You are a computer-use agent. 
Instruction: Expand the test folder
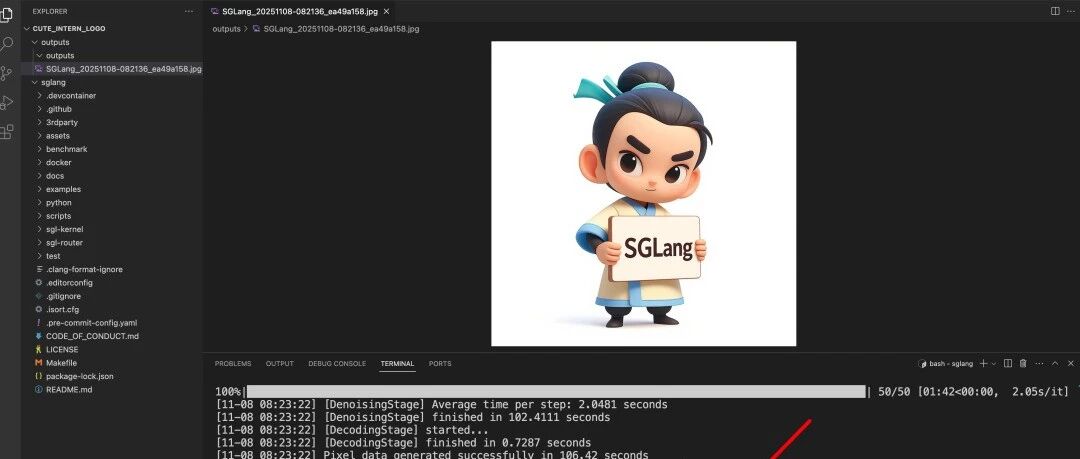coord(53,256)
